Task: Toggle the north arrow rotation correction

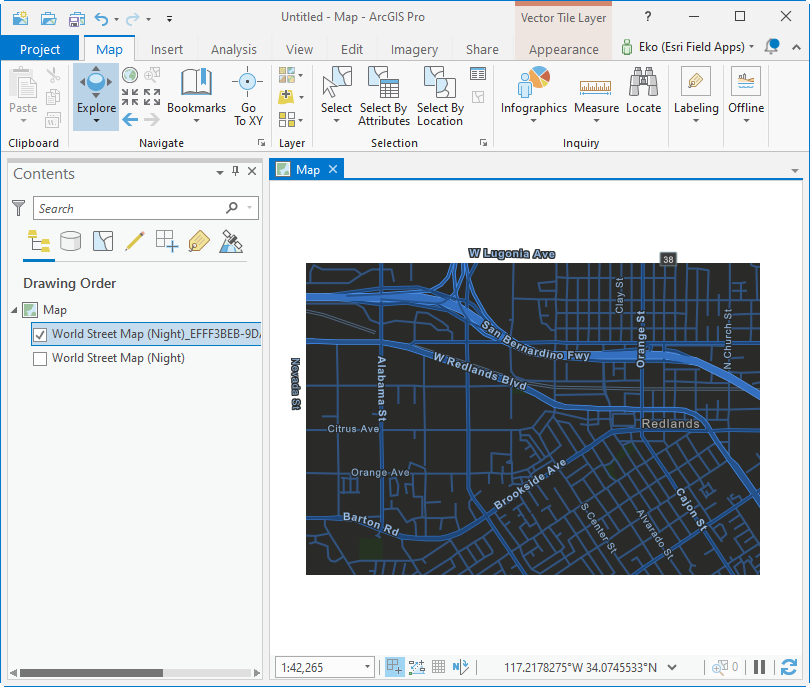Action: click(x=460, y=667)
